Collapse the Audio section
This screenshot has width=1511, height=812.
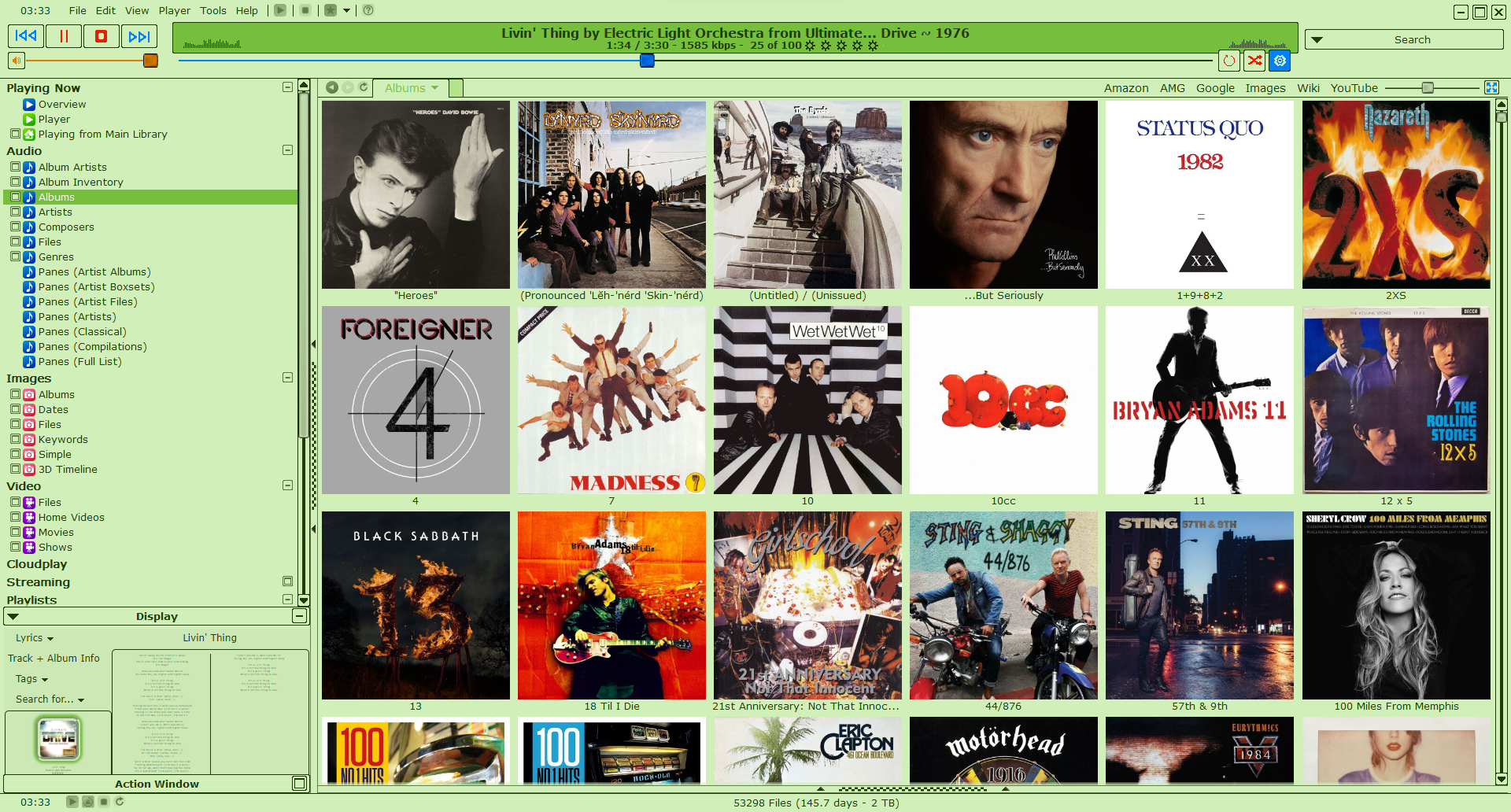pos(287,150)
